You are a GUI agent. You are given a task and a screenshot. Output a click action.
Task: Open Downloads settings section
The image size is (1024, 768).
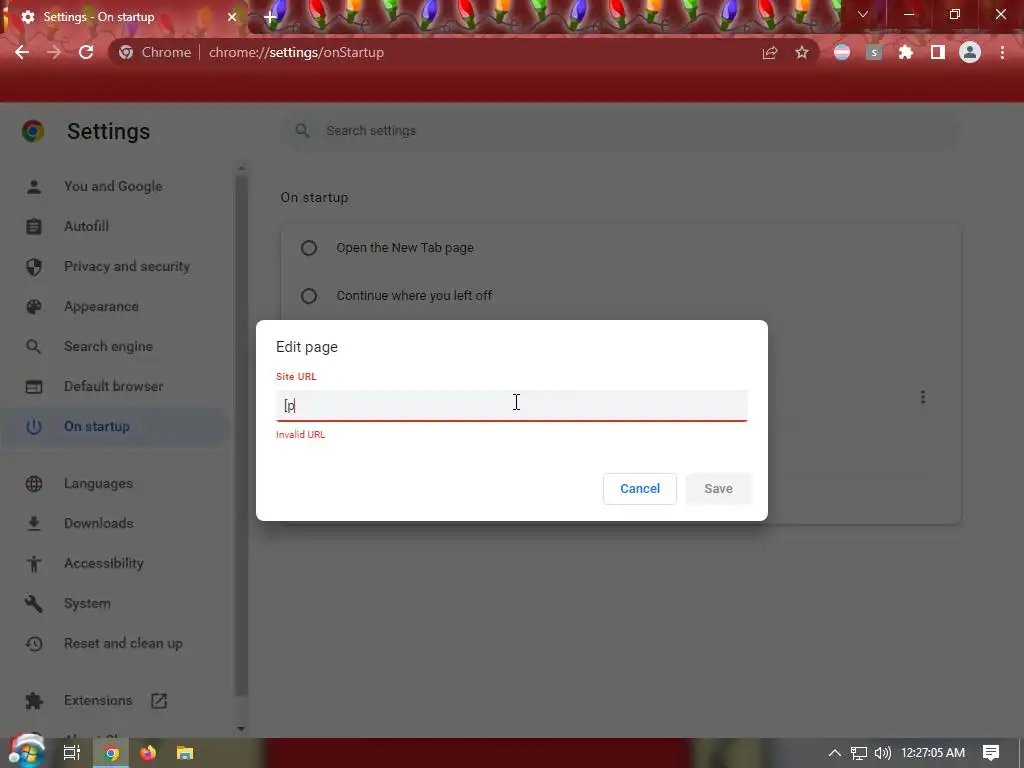99,523
